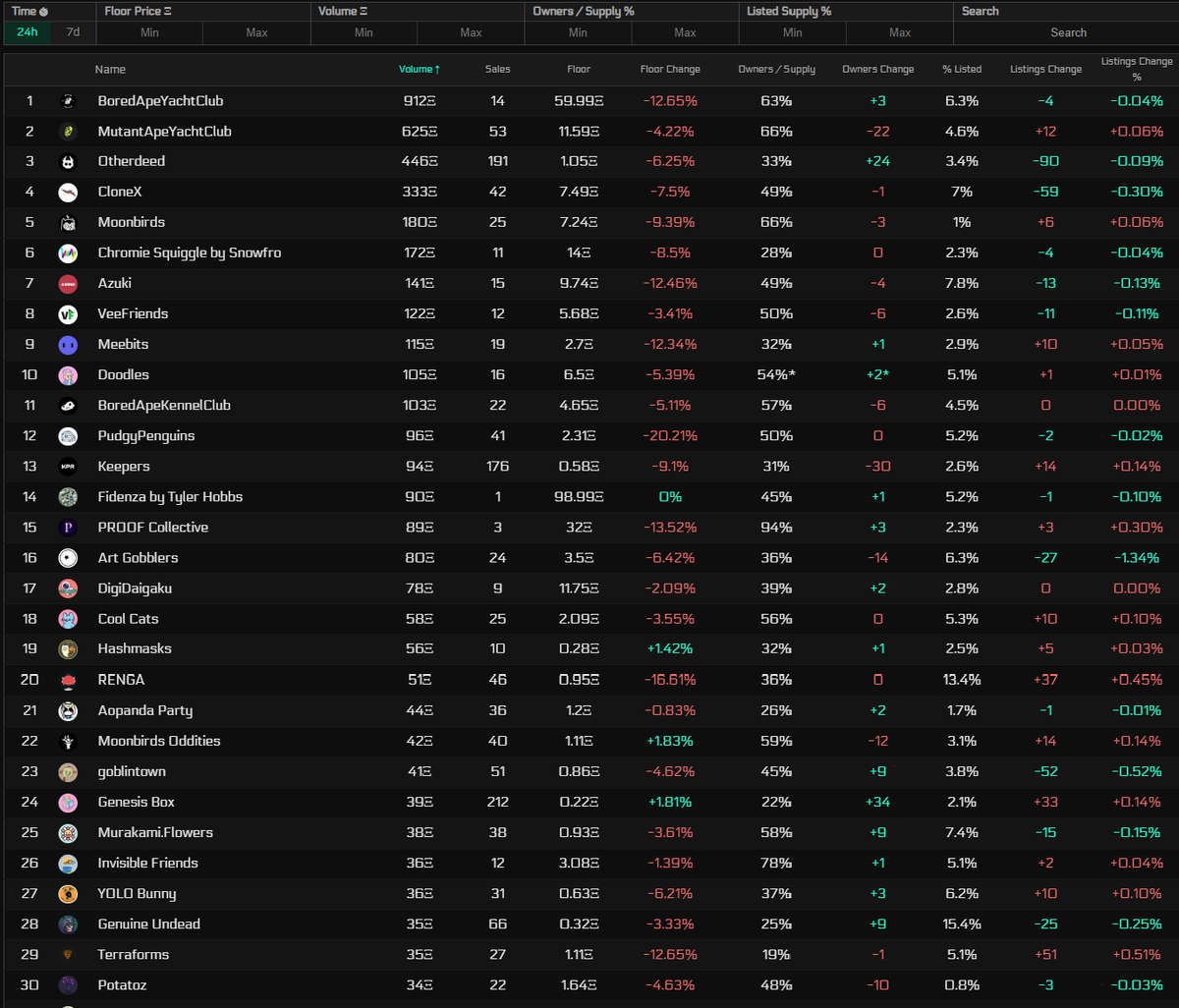Sort table by Floor Change column
The image size is (1179, 1008).
click(670, 69)
